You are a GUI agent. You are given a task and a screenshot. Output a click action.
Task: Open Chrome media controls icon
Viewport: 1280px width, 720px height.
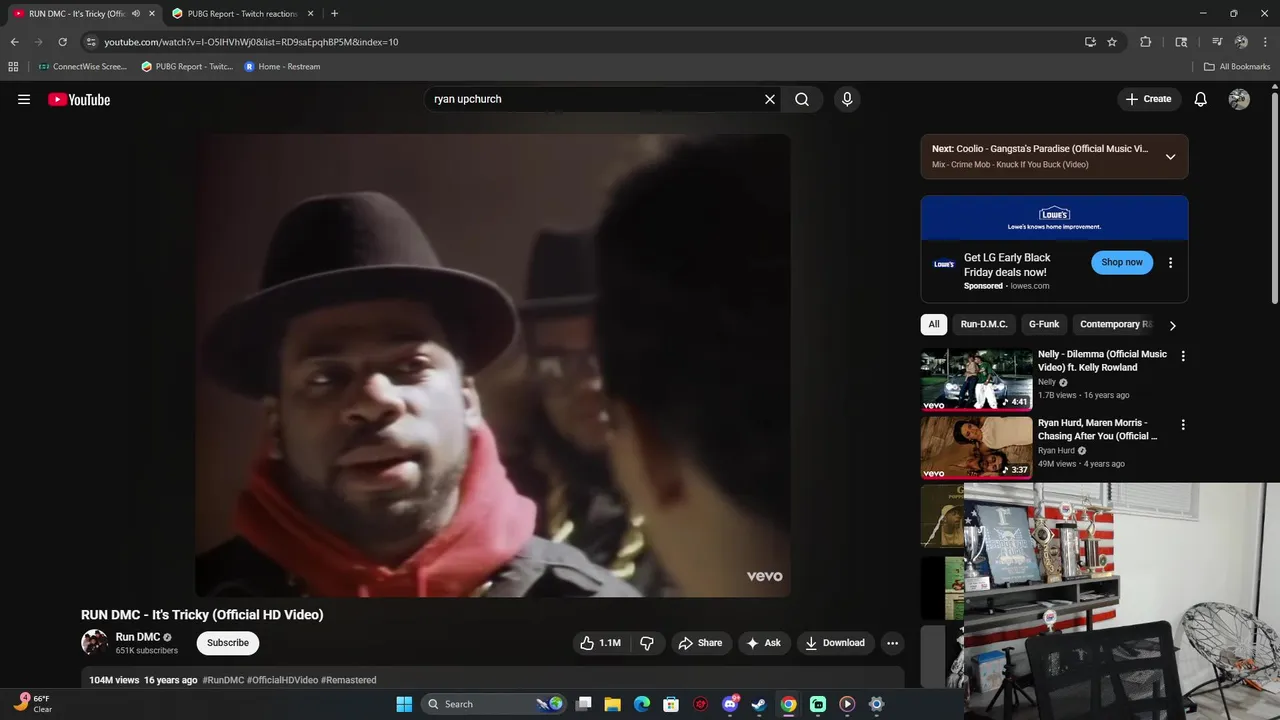(x=1217, y=42)
